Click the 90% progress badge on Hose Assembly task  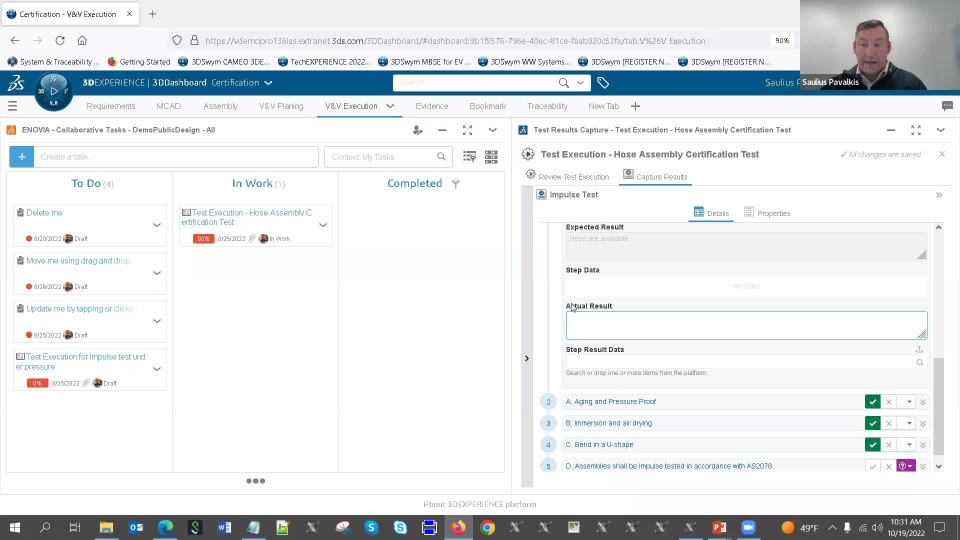203,238
